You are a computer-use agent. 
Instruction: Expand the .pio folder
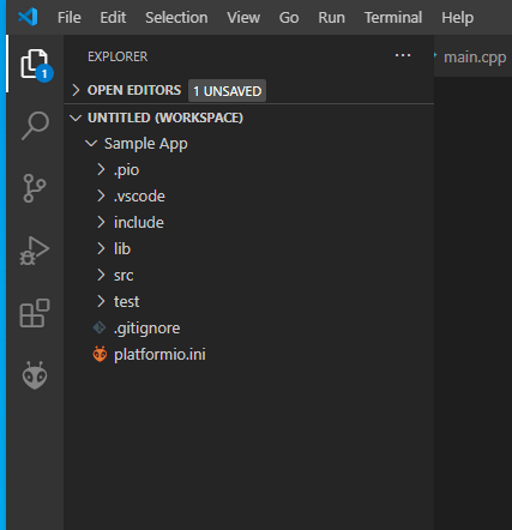126,170
